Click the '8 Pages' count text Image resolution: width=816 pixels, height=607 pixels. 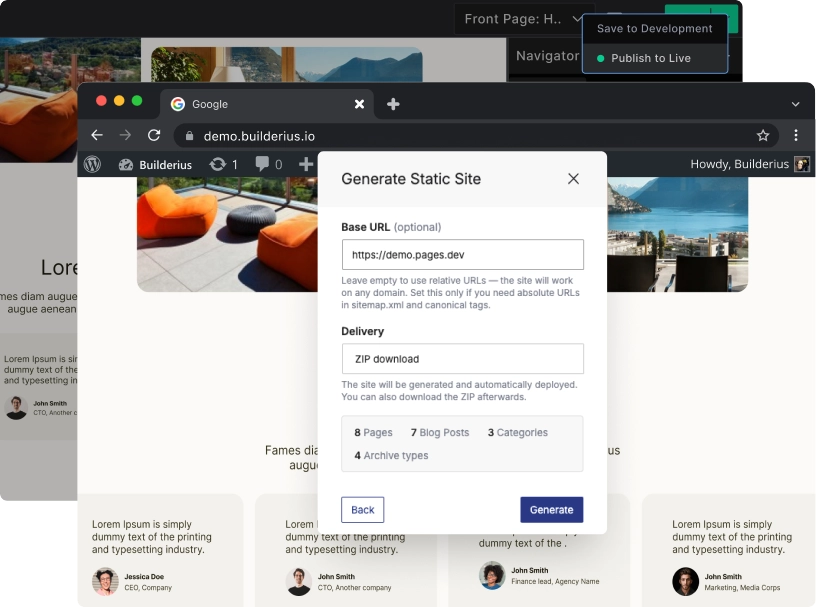(x=373, y=433)
